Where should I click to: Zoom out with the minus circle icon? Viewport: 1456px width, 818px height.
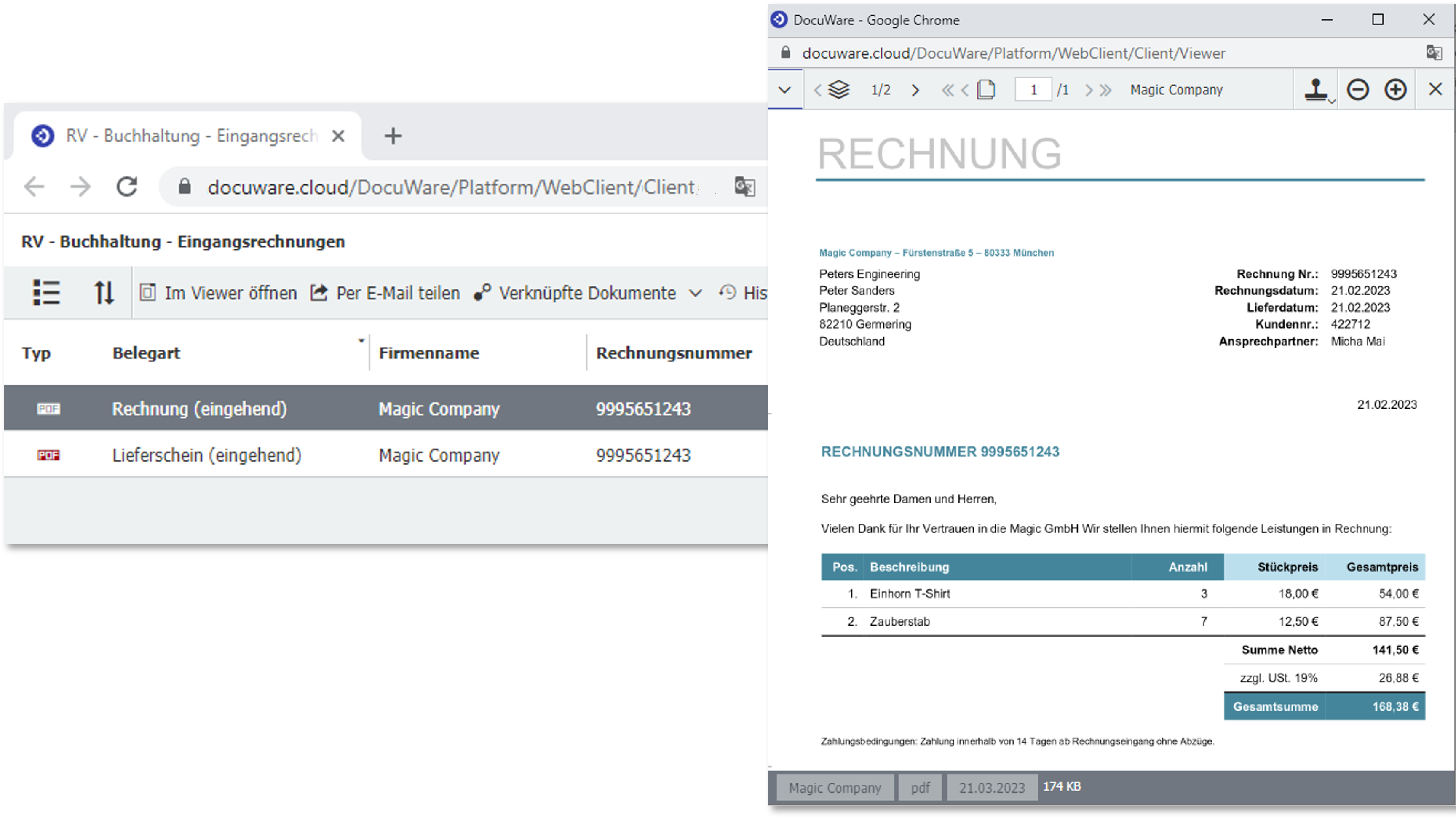coord(1357,89)
